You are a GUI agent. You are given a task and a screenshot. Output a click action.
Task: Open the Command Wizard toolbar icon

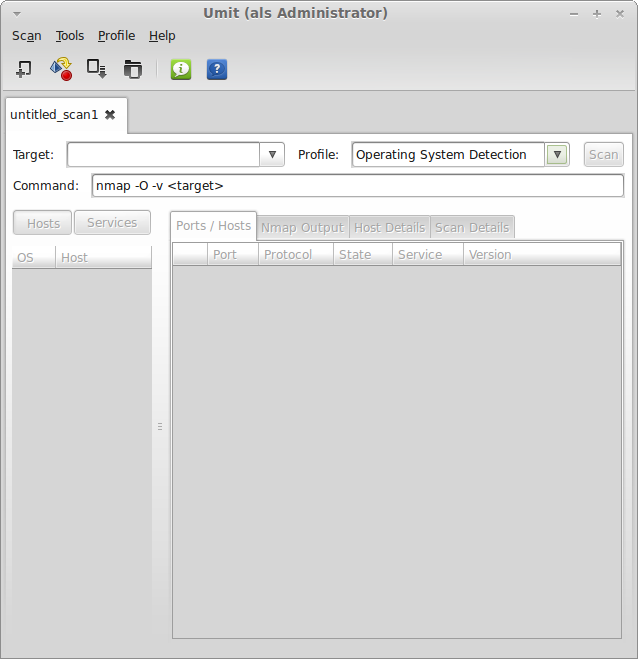coord(61,69)
